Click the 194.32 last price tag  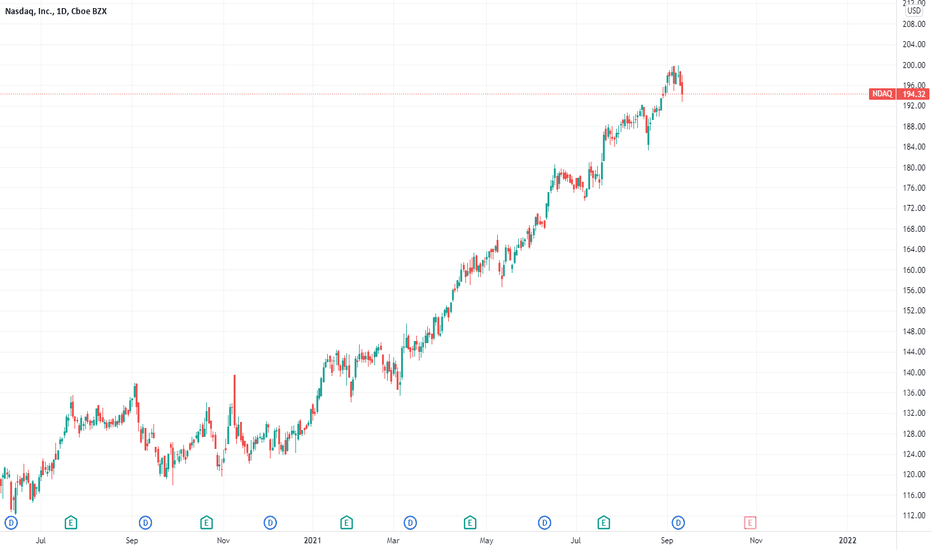914,94
